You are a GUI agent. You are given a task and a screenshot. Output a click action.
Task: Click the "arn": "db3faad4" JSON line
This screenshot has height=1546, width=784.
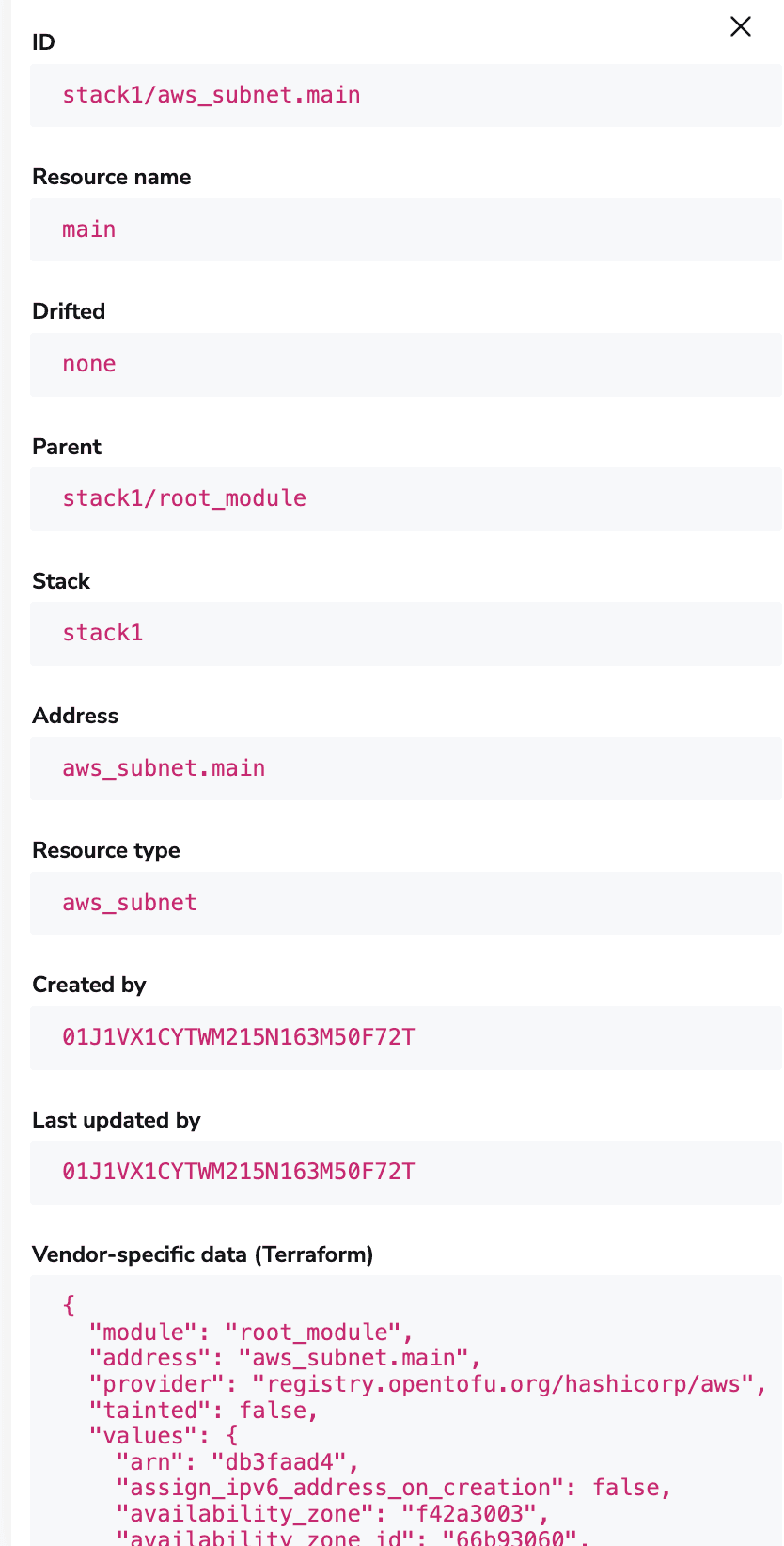click(x=238, y=1462)
